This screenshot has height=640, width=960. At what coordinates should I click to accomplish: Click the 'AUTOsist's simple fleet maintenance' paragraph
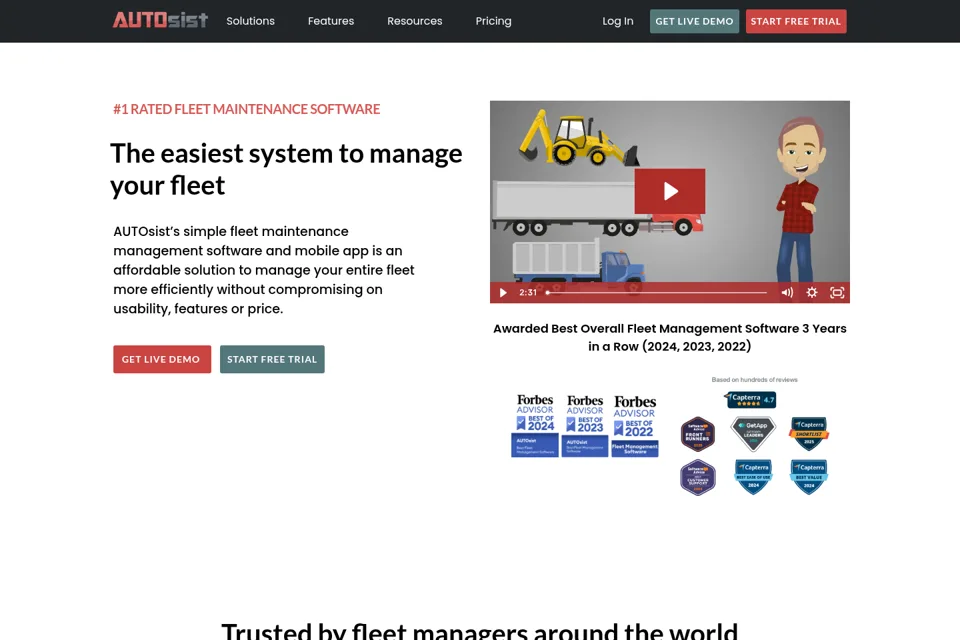[264, 270]
